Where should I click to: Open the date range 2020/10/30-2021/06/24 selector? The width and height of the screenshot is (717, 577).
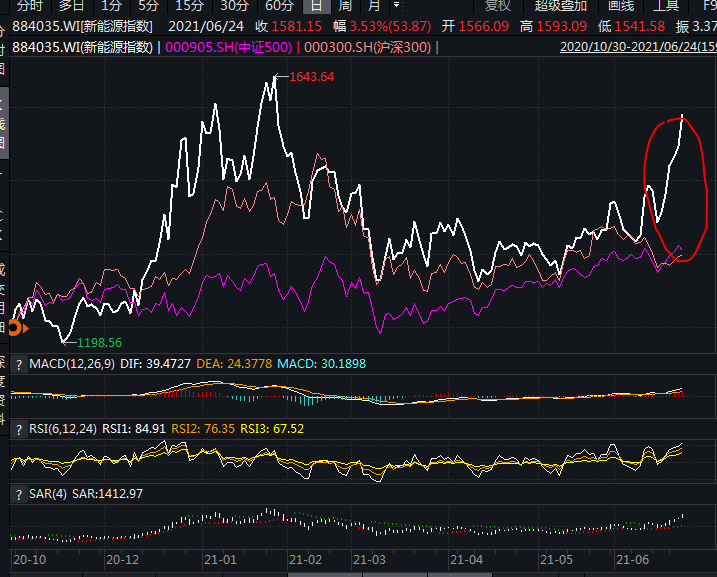pyautogui.click(x=637, y=47)
